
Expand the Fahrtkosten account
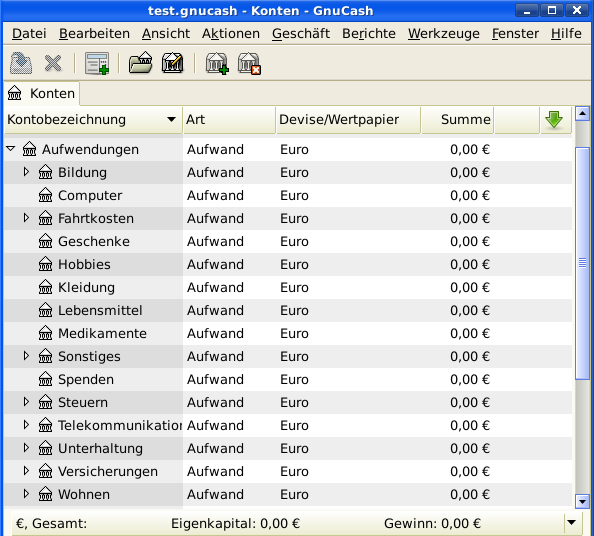point(26,218)
